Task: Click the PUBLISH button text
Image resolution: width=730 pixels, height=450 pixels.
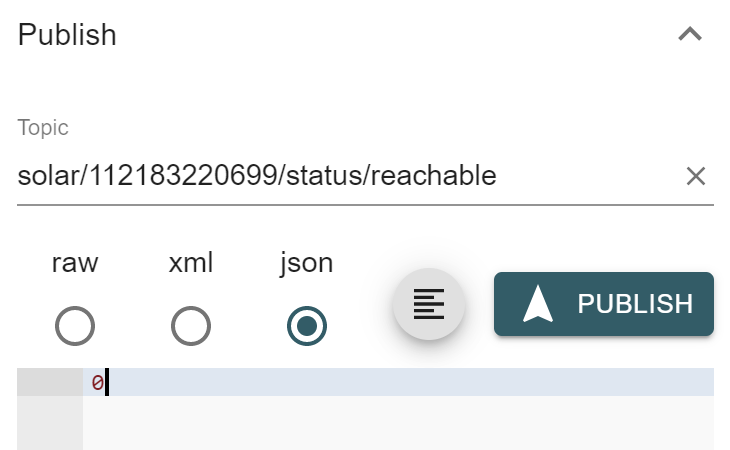Action: tap(635, 304)
